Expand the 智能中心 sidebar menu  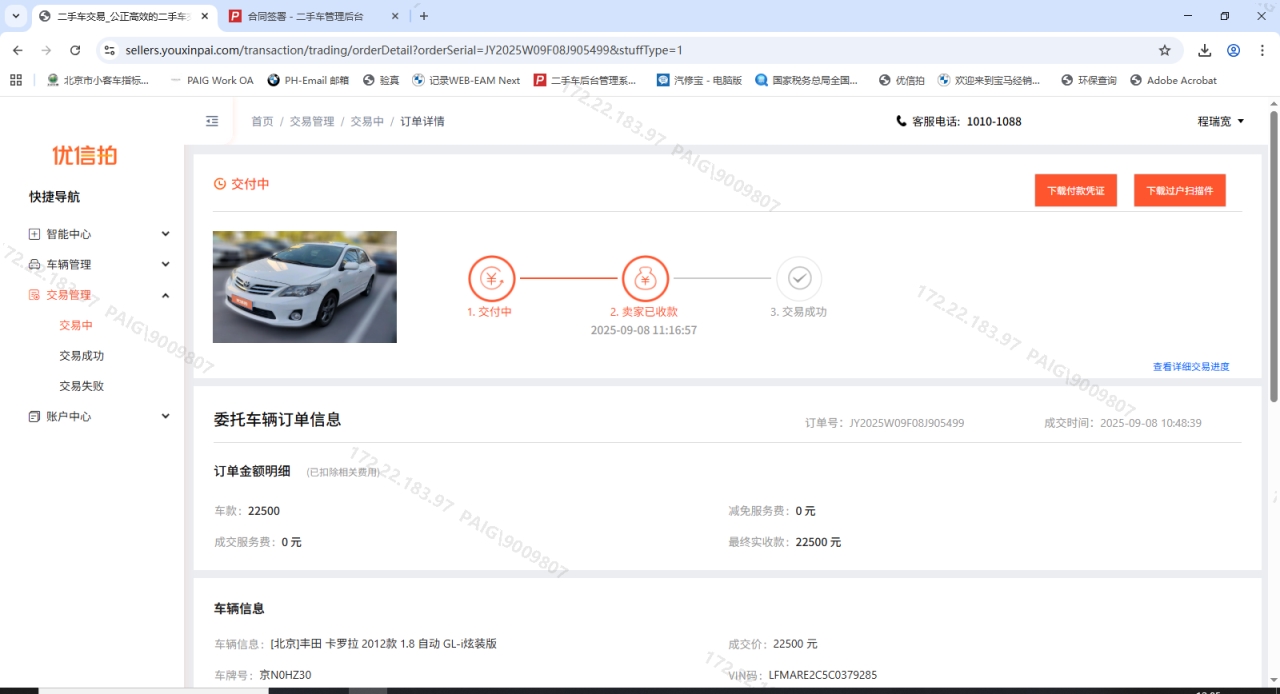click(x=100, y=234)
